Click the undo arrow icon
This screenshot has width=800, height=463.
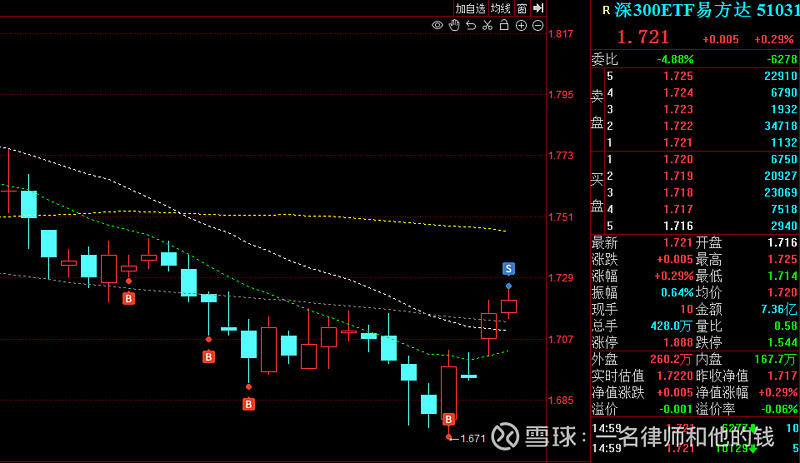(471, 26)
